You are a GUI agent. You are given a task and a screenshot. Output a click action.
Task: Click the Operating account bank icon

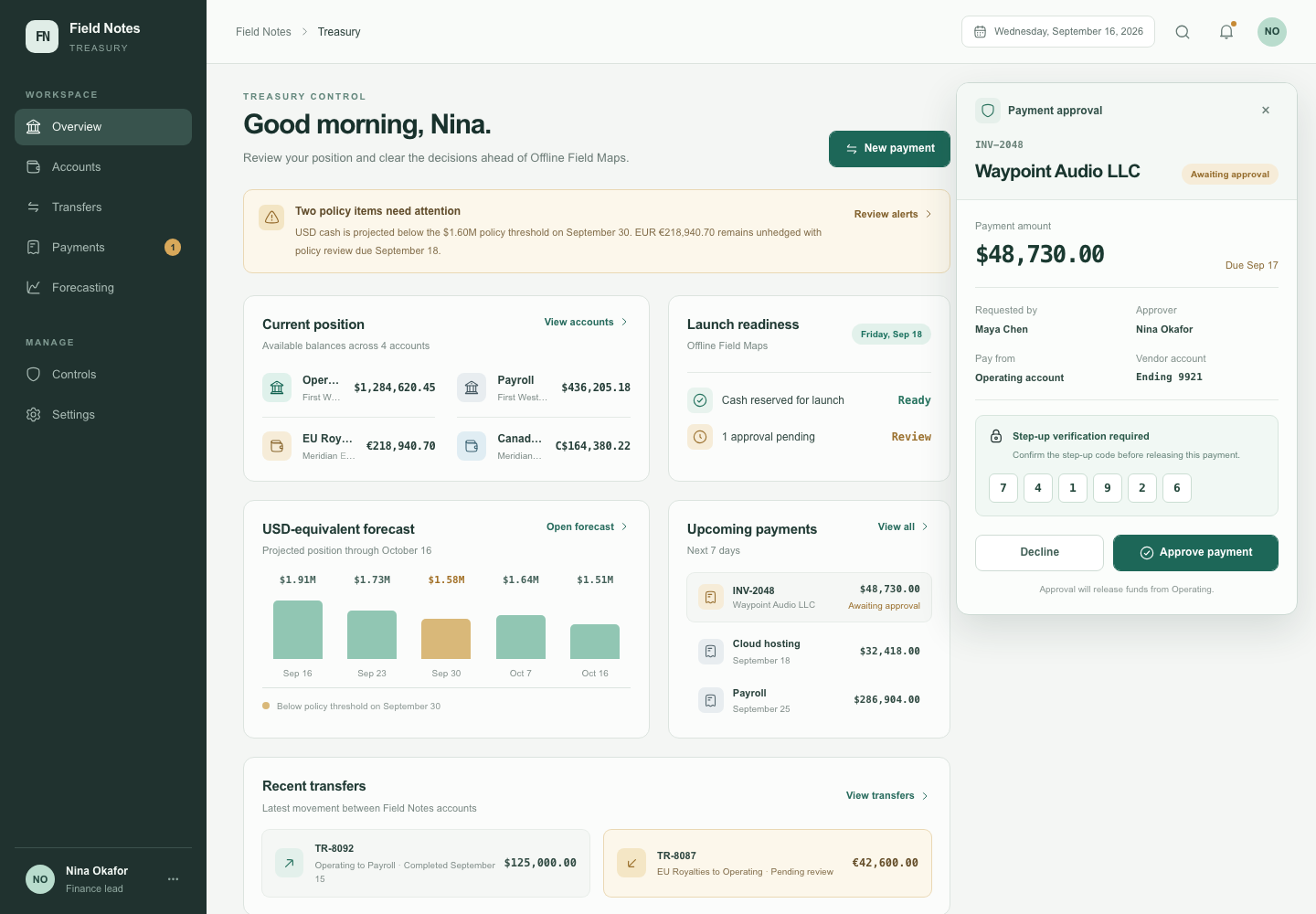click(277, 388)
